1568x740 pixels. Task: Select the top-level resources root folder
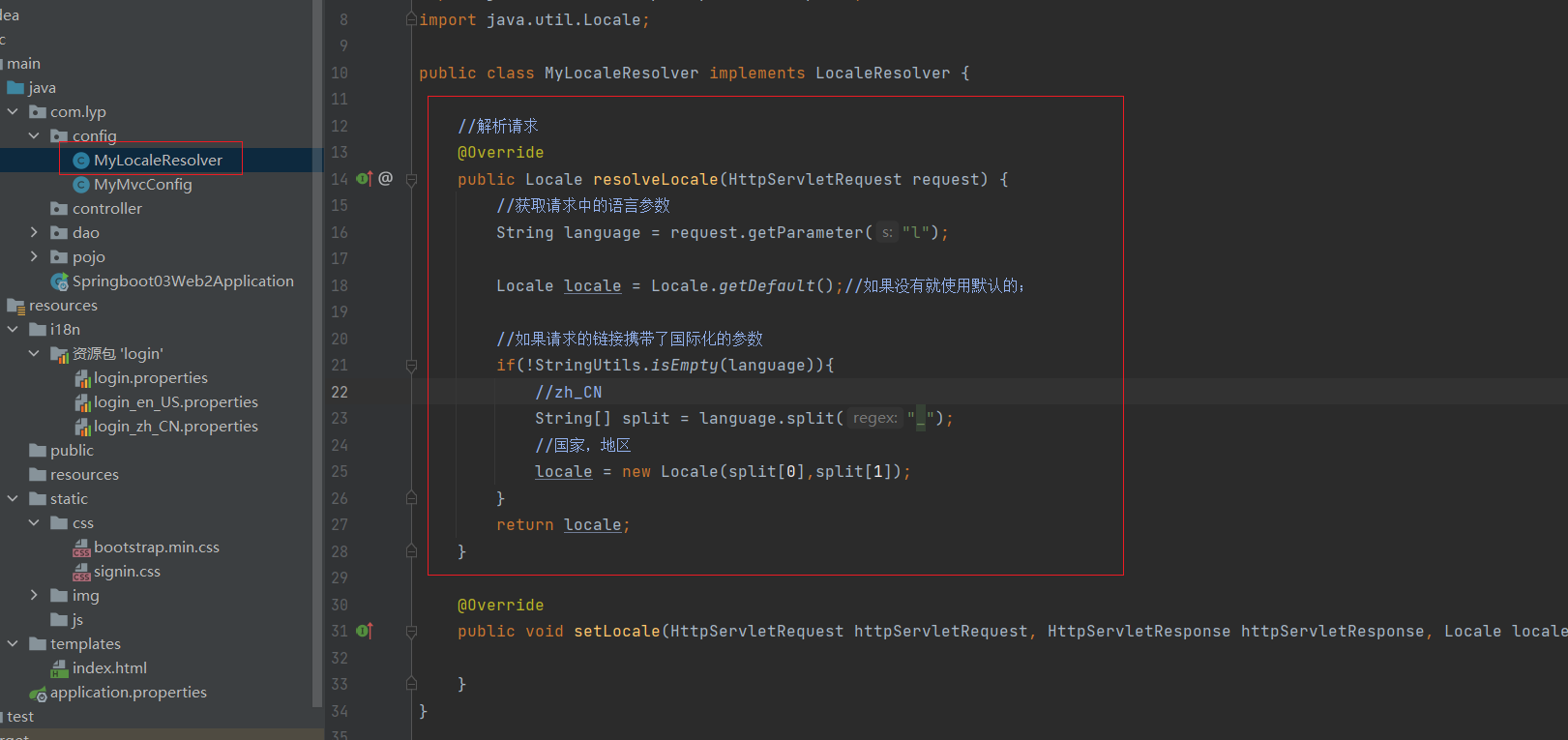point(63,306)
